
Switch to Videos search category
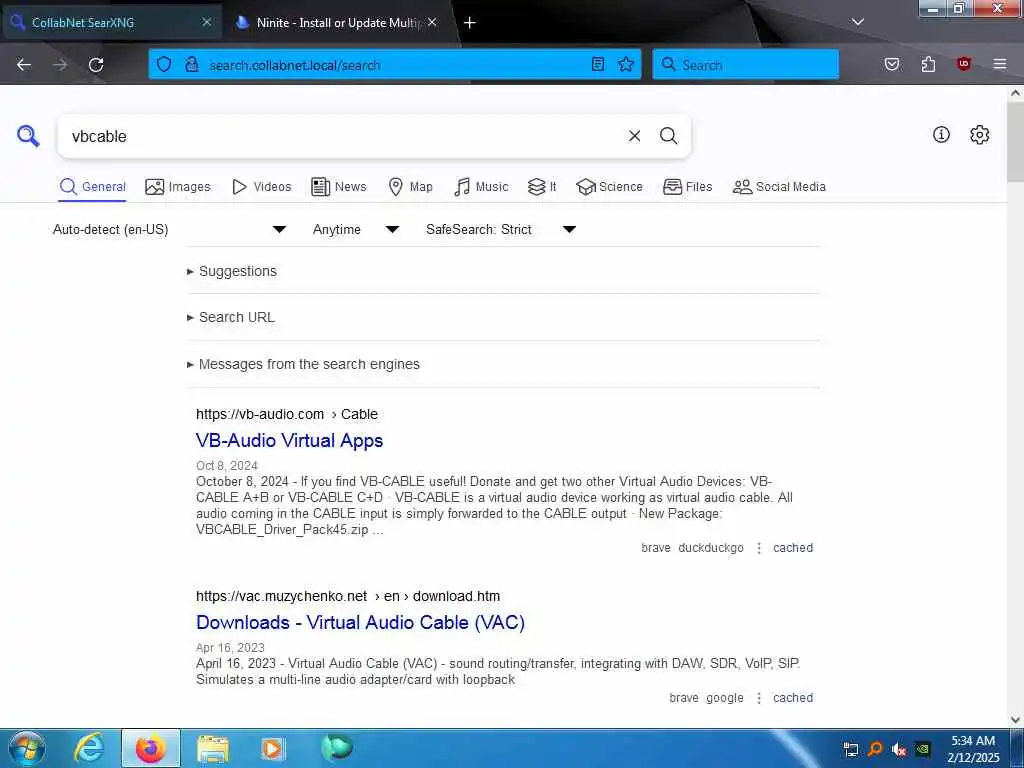point(261,187)
